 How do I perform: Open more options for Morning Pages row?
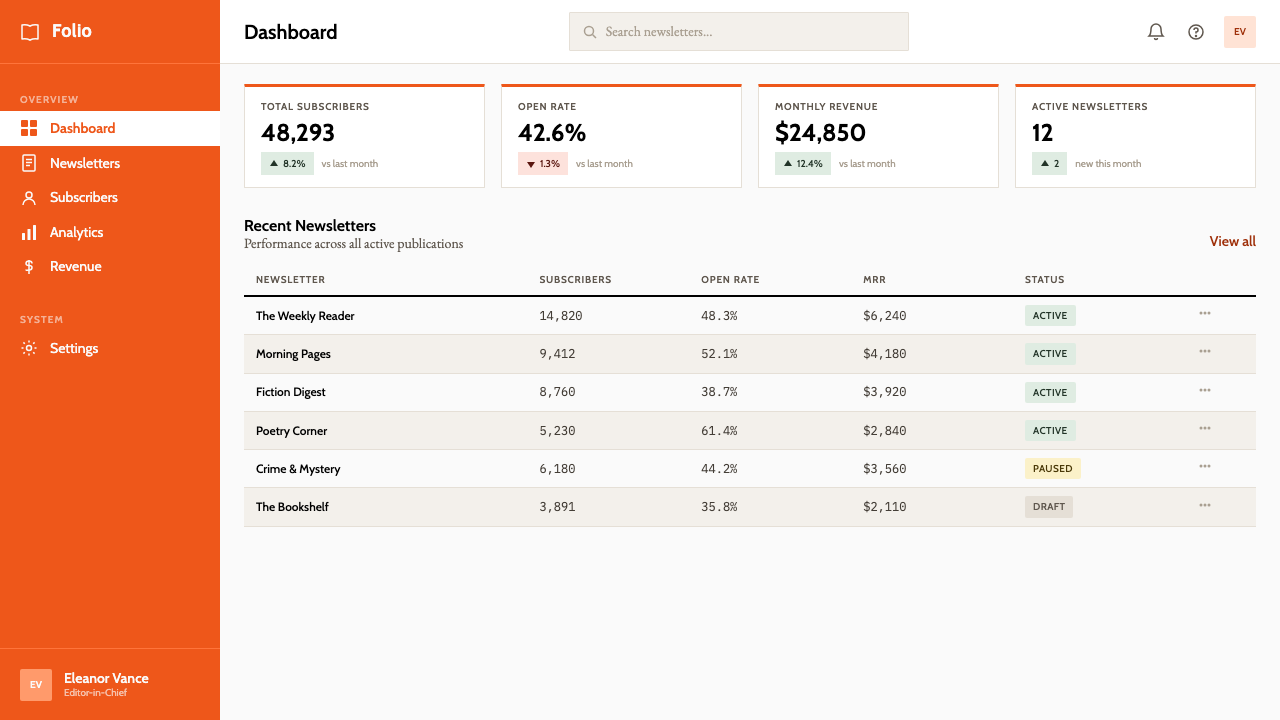(1205, 352)
